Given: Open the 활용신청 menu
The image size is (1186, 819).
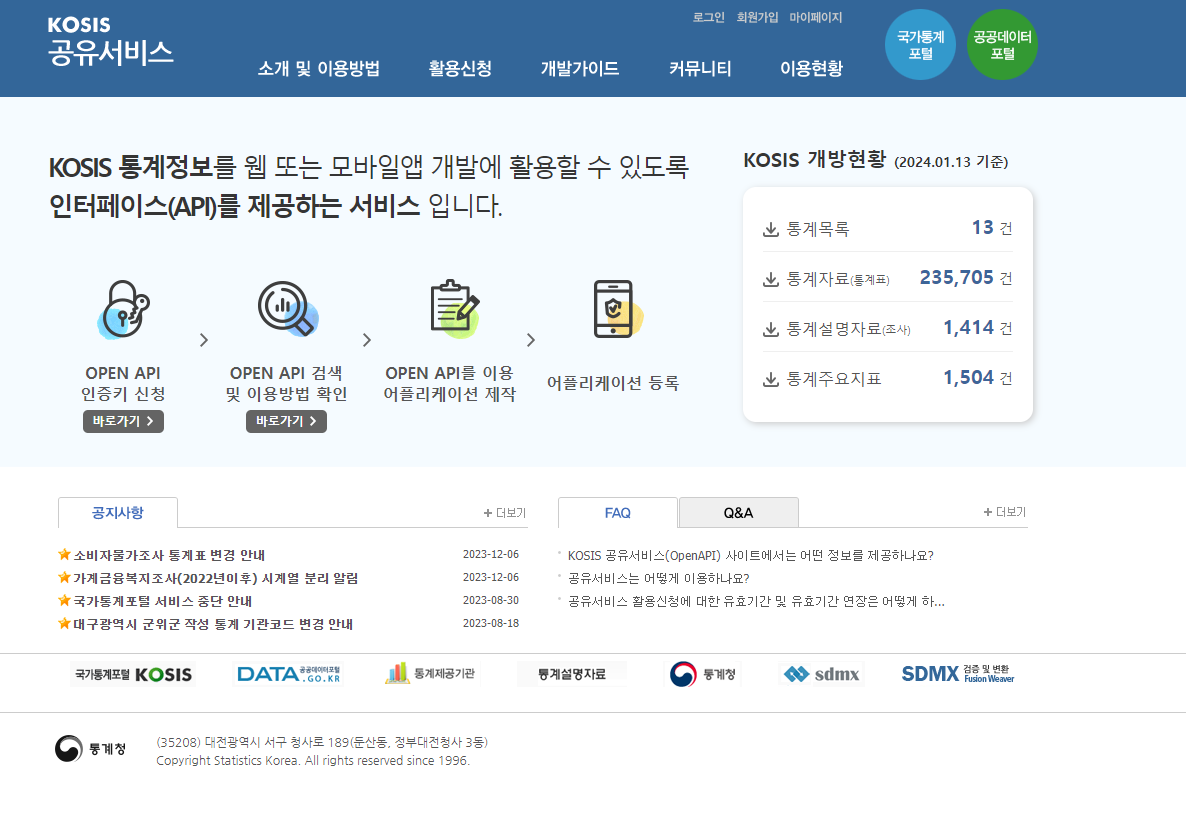Looking at the screenshot, I should pyautogui.click(x=460, y=69).
